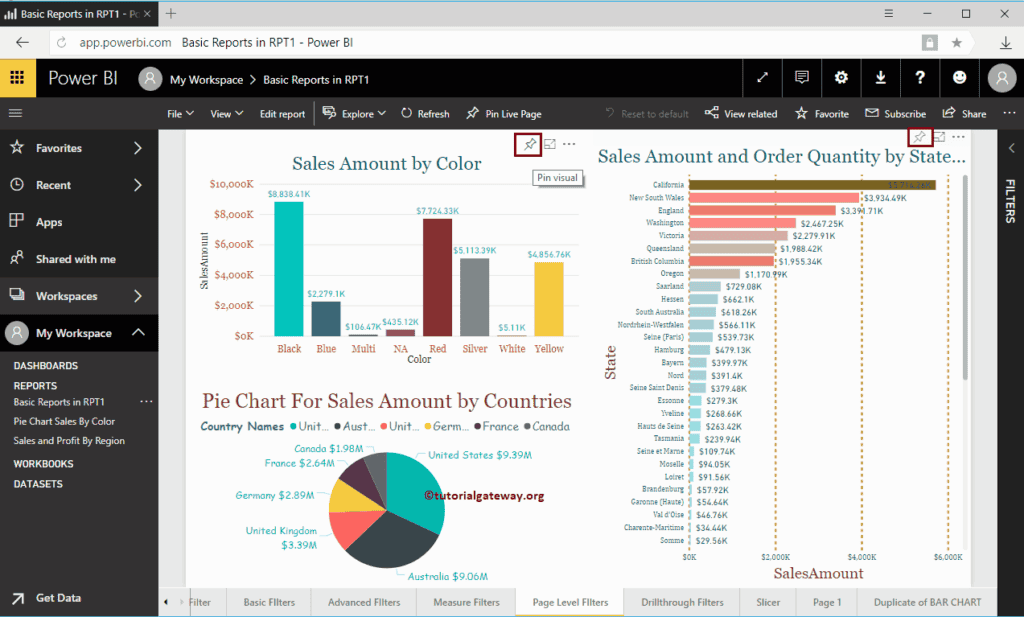This screenshot has width=1024, height=617.
Task: Open the File menu
Action: (x=178, y=113)
